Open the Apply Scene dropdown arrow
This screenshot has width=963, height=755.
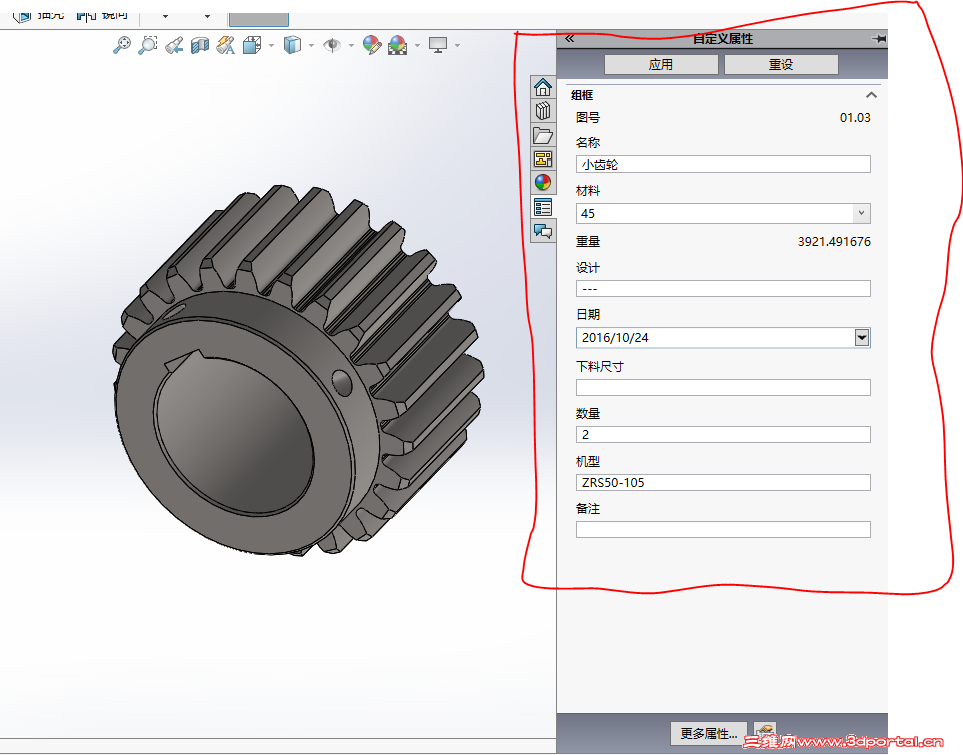click(417, 45)
